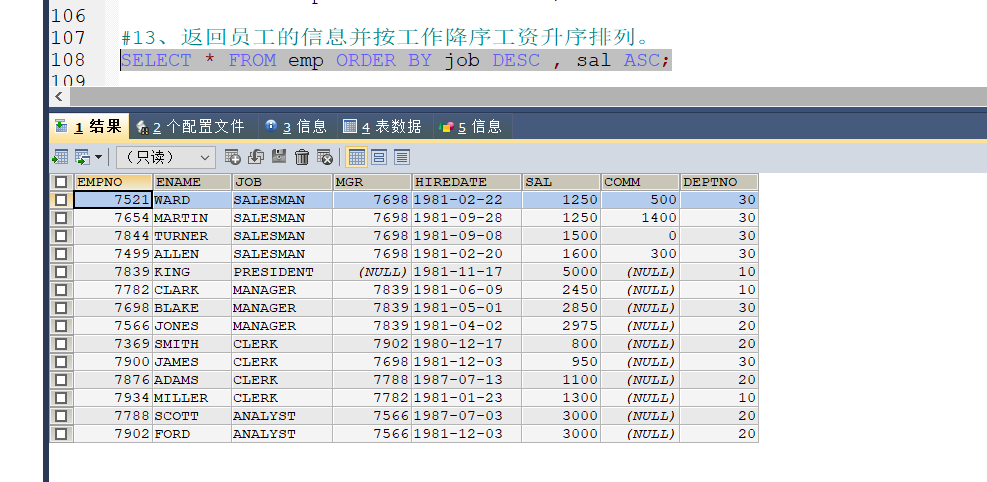Select the ENAME cell MARTIN
The width and height of the screenshot is (987, 482).
click(x=192, y=218)
